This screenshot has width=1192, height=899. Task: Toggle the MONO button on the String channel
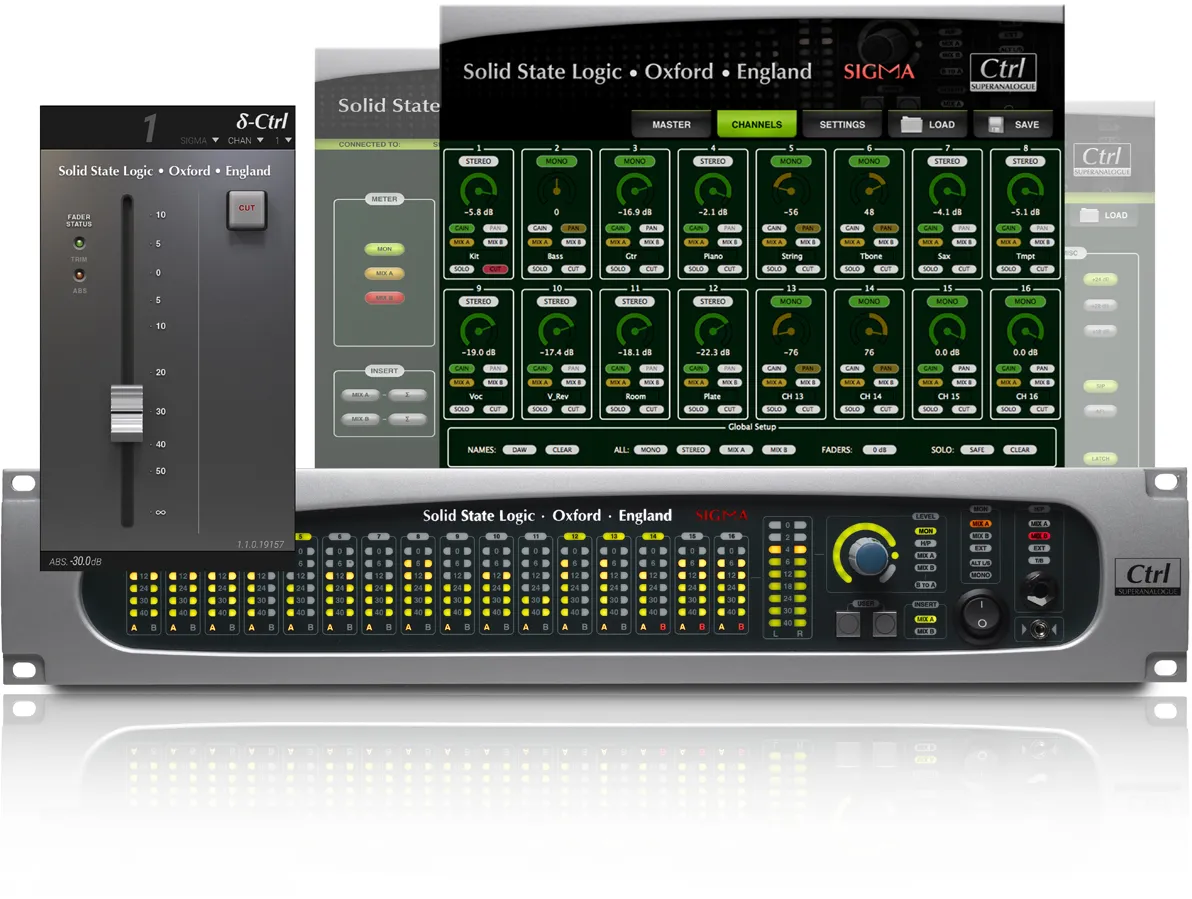pos(791,161)
